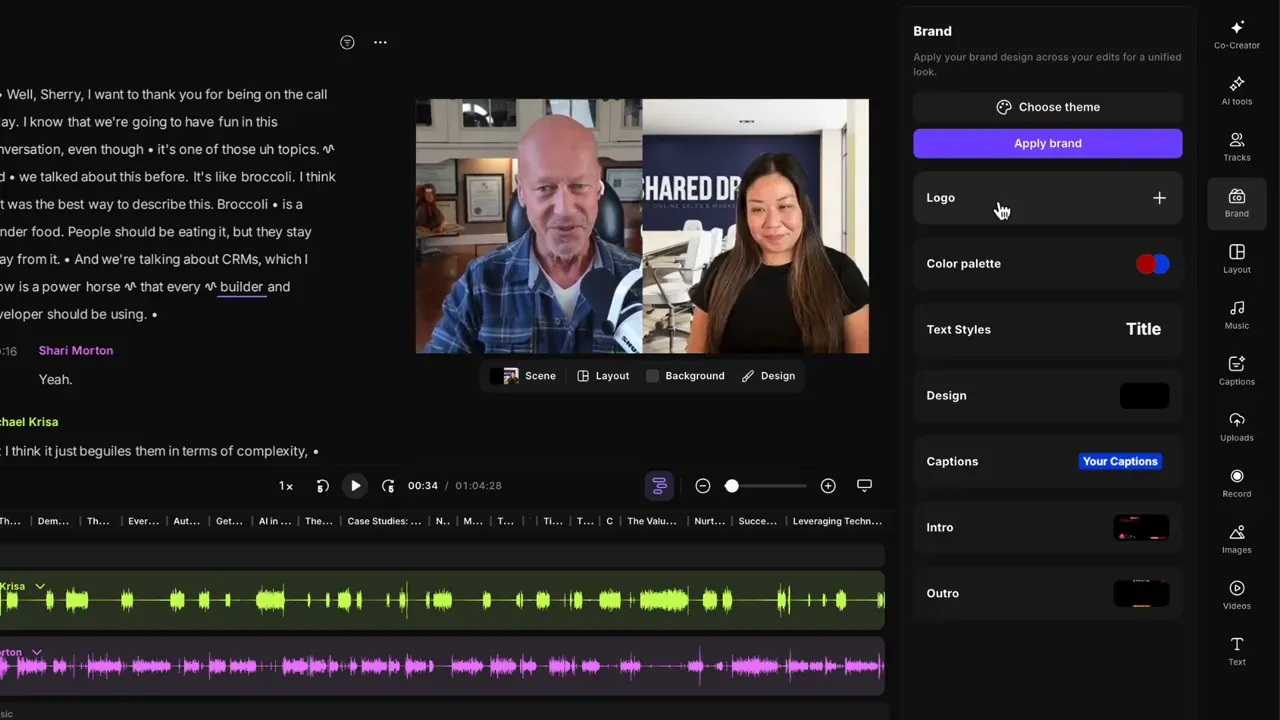
Task: Open the Tracks panel
Action: 1237,146
